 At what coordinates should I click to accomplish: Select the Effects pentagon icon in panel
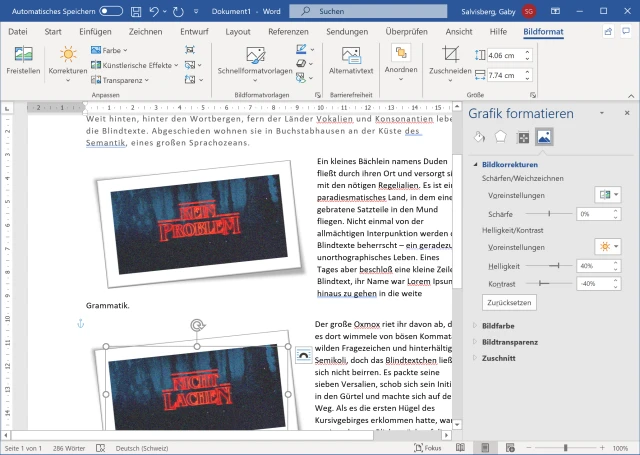(x=501, y=137)
